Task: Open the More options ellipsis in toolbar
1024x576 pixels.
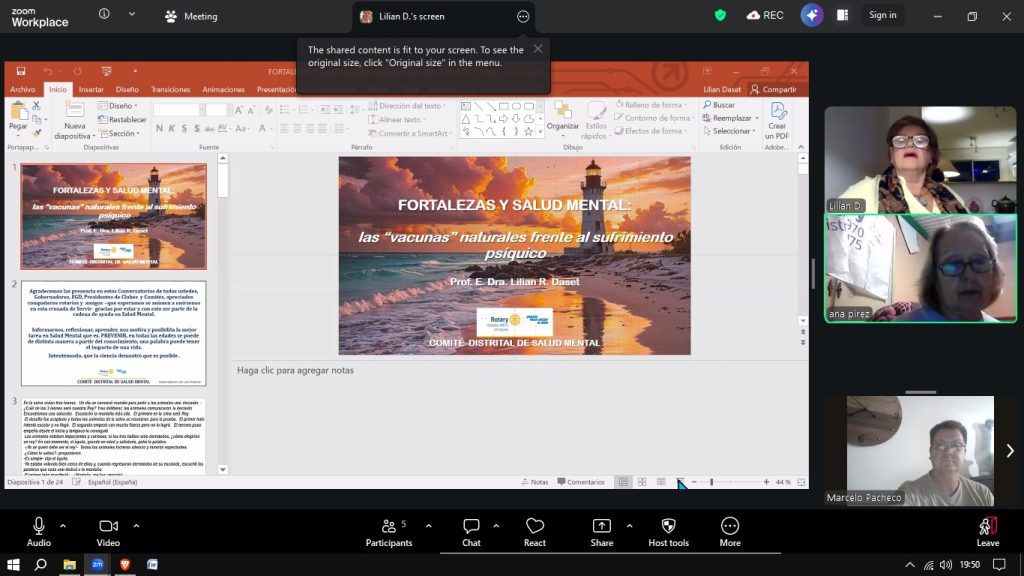Action: click(730, 531)
